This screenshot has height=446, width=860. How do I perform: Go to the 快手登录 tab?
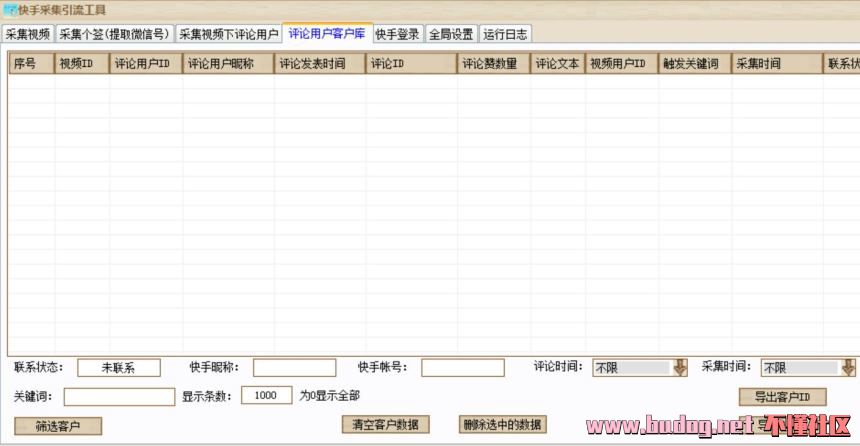pos(397,34)
